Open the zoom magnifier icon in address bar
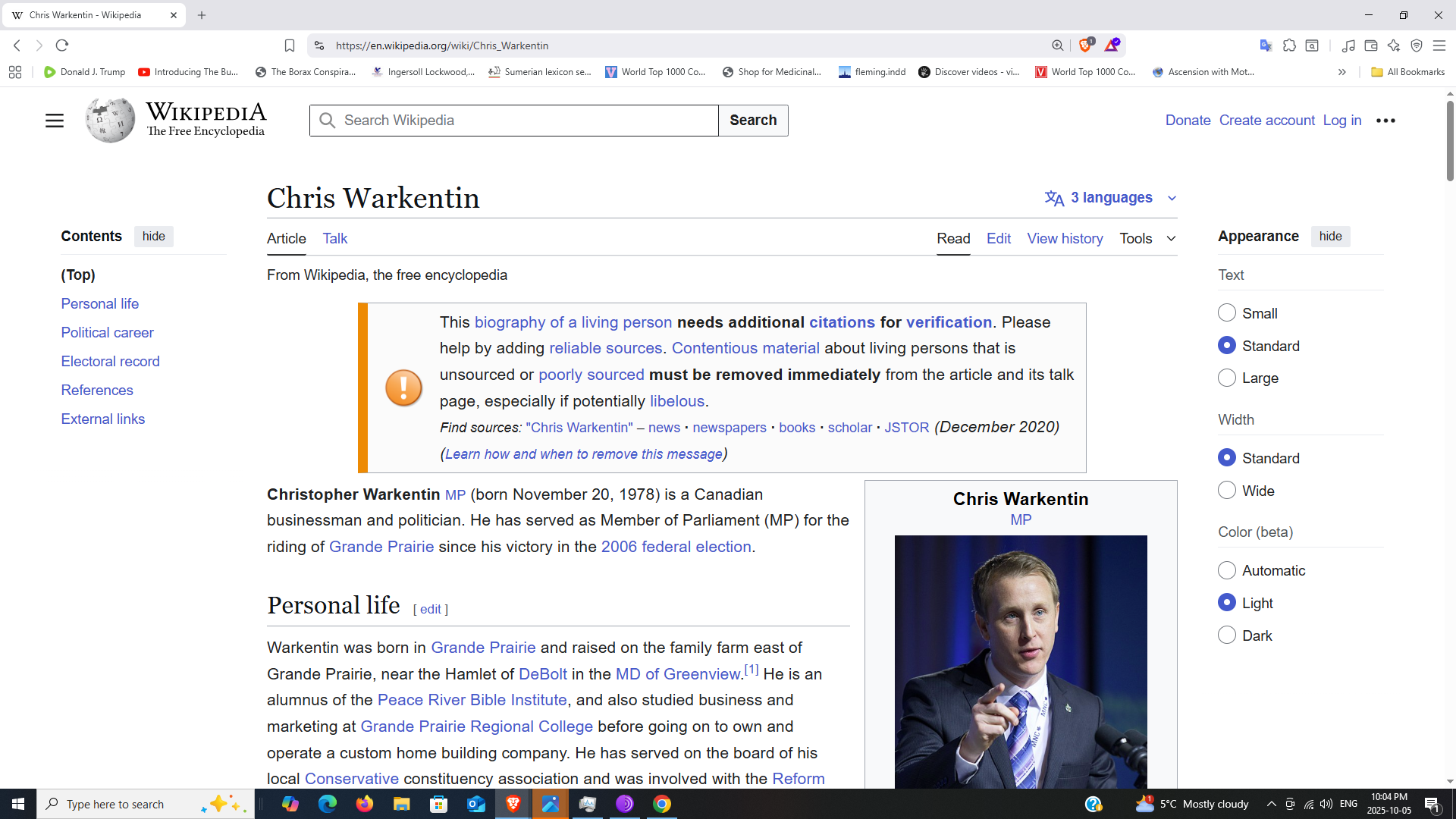 click(1057, 45)
